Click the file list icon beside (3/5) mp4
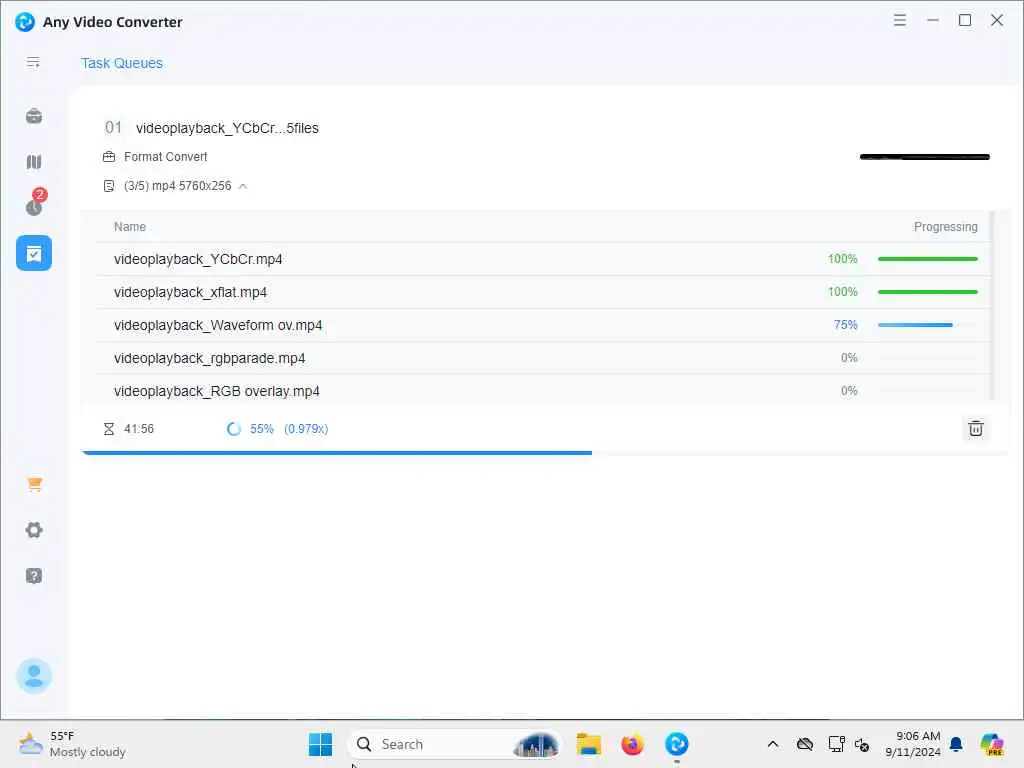1024x768 pixels. (109, 186)
